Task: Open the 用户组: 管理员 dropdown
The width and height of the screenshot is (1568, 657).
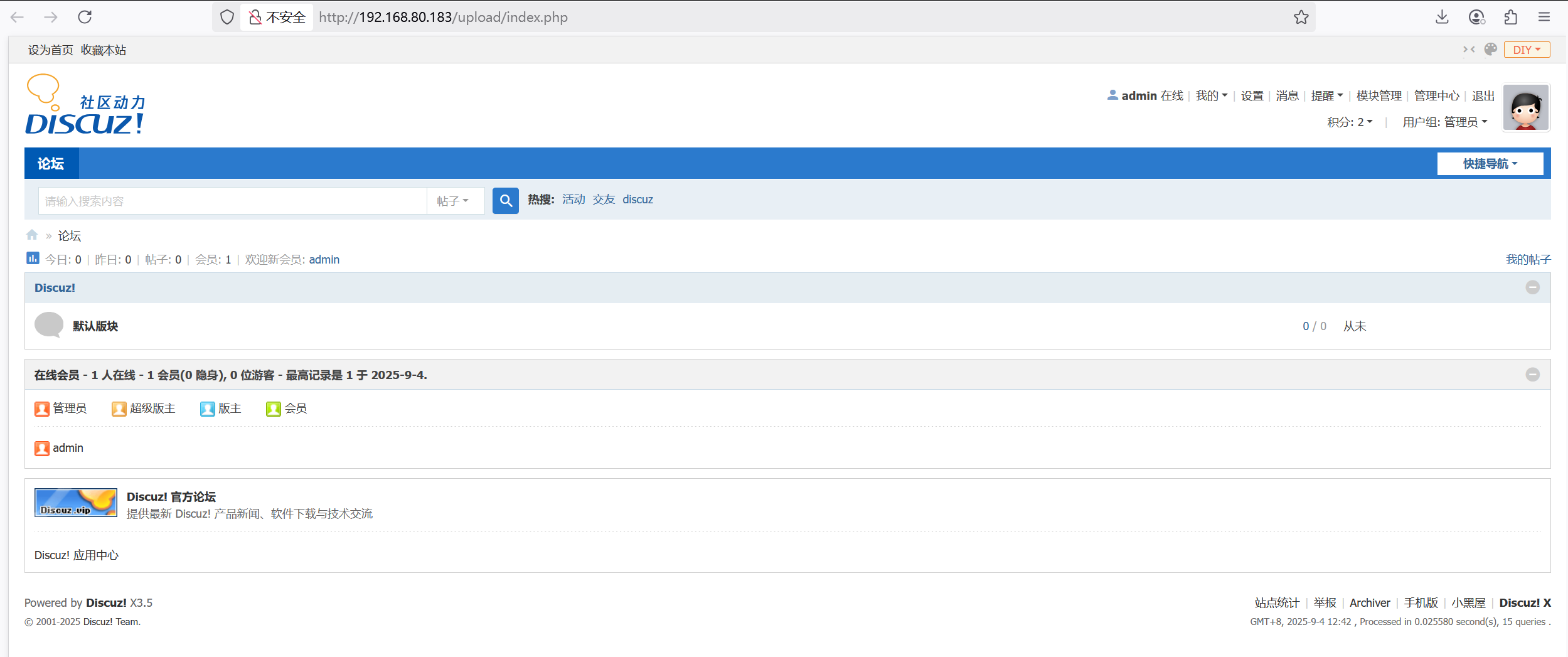Action: tap(1445, 122)
